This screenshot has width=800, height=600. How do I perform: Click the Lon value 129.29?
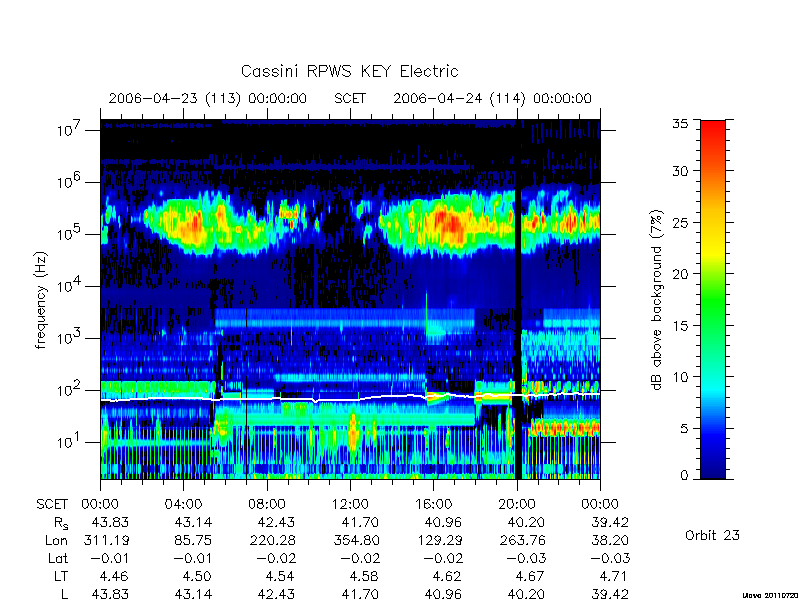[x=440, y=540]
